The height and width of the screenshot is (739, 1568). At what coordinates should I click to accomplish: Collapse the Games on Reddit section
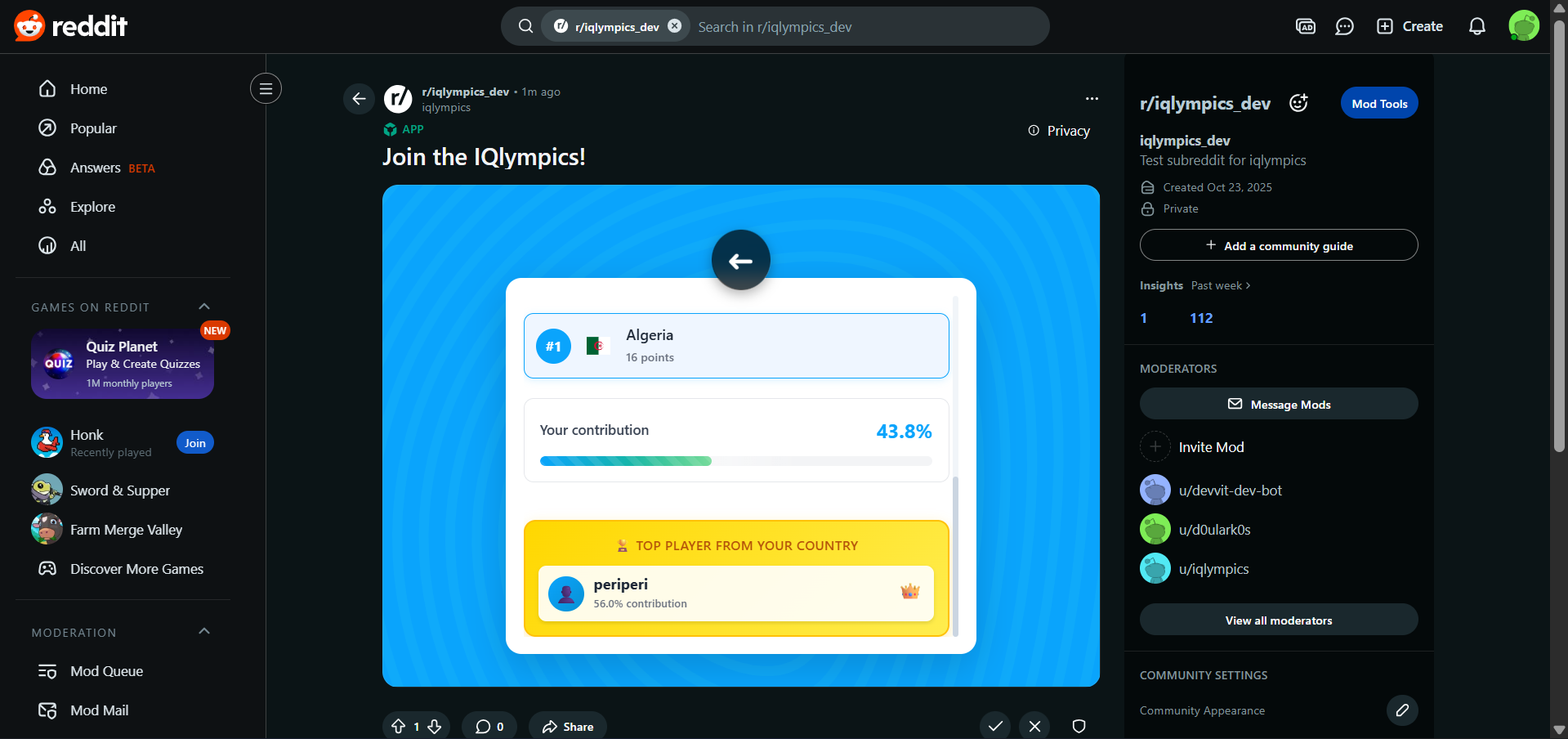(x=204, y=307)
